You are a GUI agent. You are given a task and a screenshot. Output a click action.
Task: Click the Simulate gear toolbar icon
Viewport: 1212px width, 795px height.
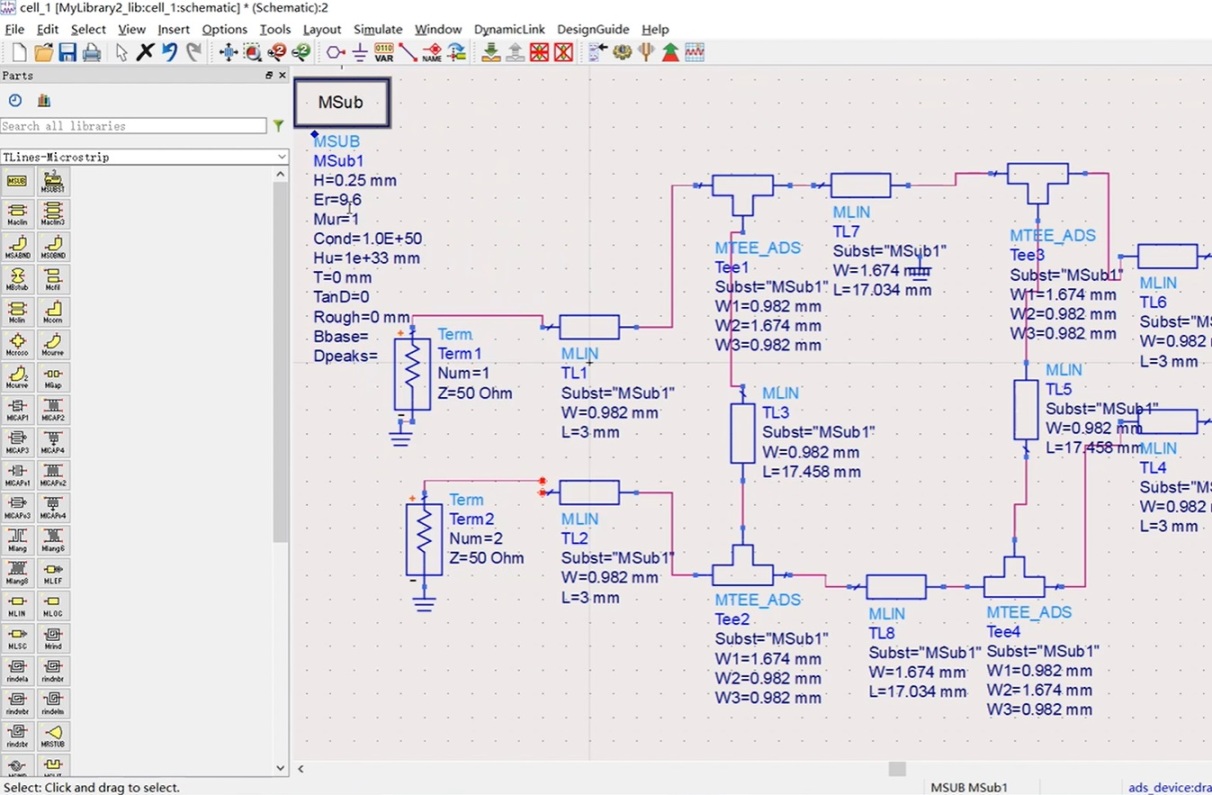coord(622,52)
